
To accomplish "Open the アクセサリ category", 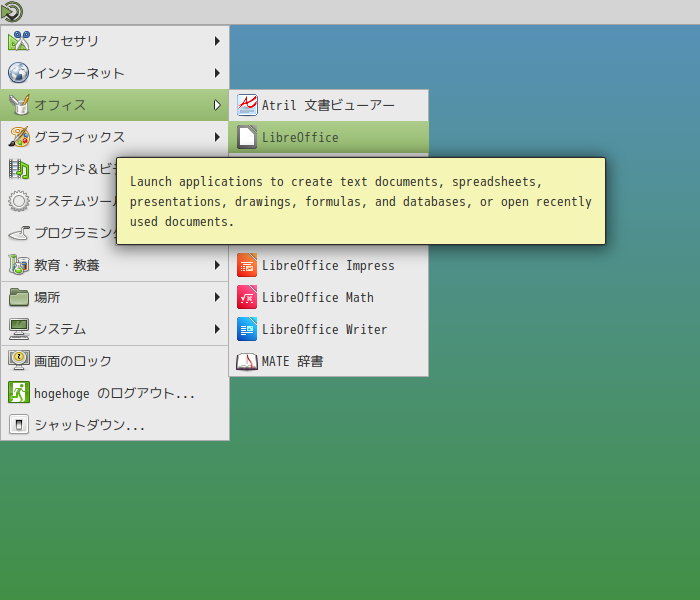I will (x=115, y=41).
